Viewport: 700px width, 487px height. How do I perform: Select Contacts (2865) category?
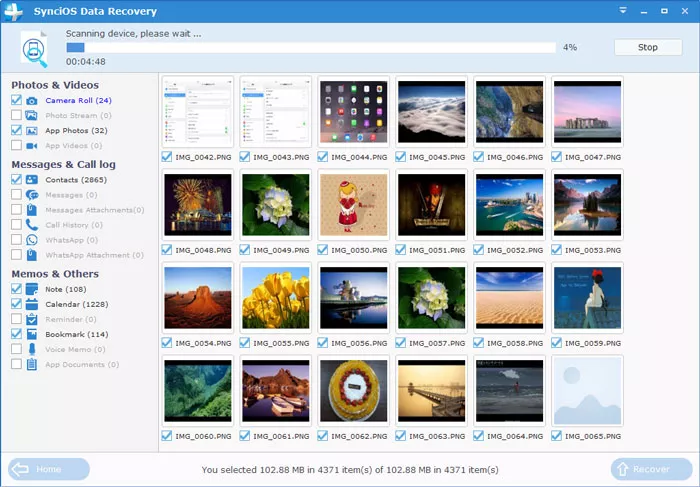(77, 179)
